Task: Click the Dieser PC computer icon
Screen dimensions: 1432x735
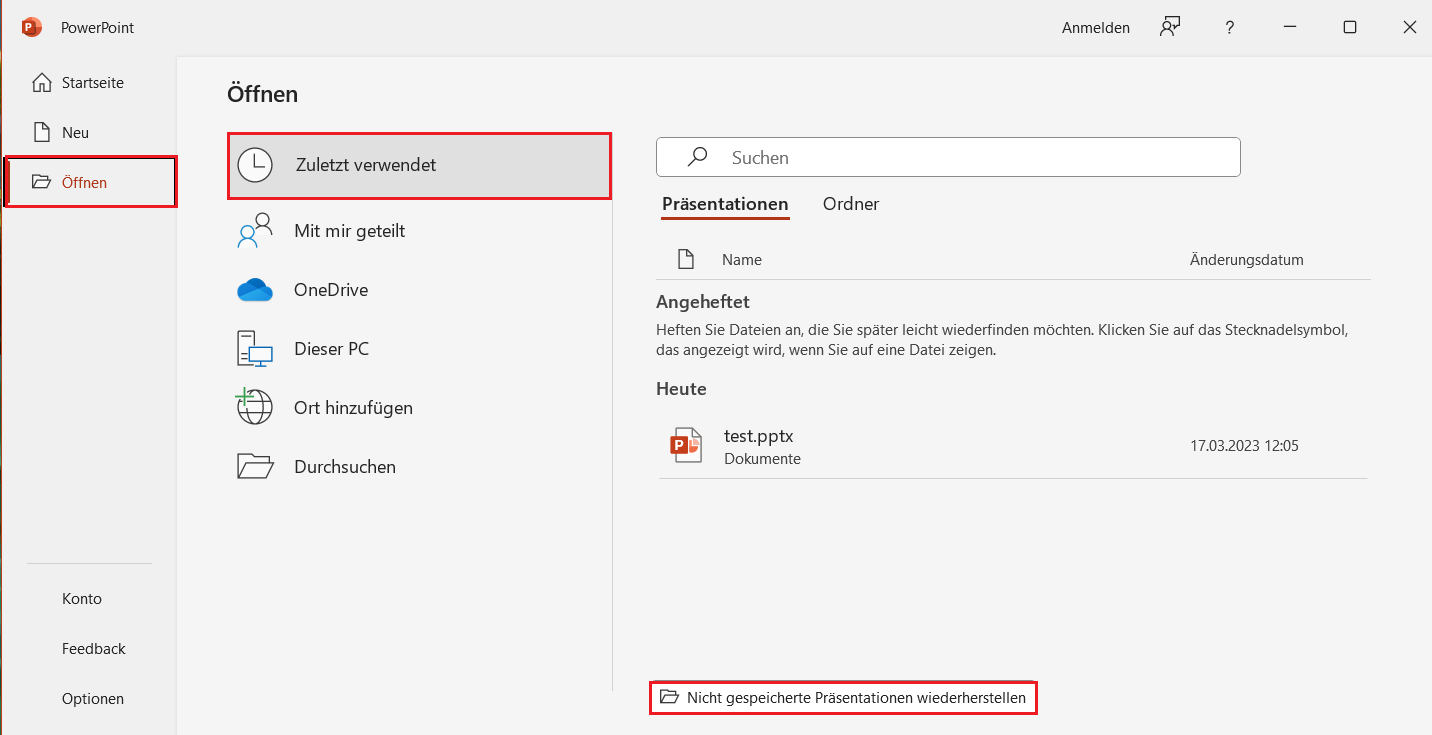Action: point(255,348)
